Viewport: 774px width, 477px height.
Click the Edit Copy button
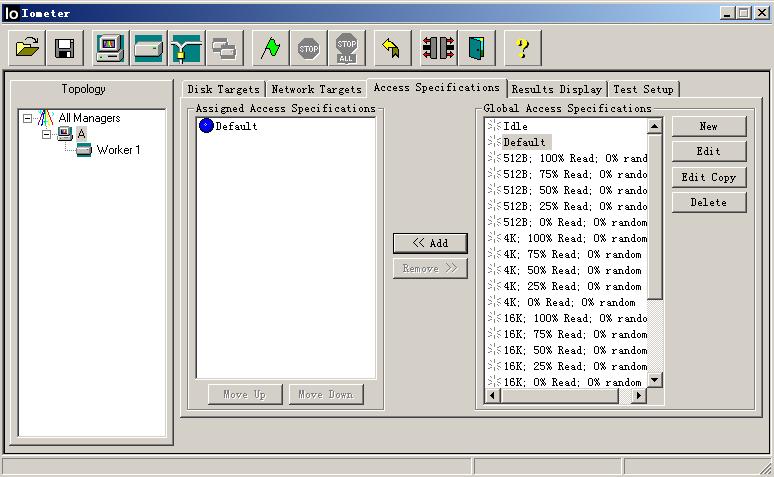point(709,177)
